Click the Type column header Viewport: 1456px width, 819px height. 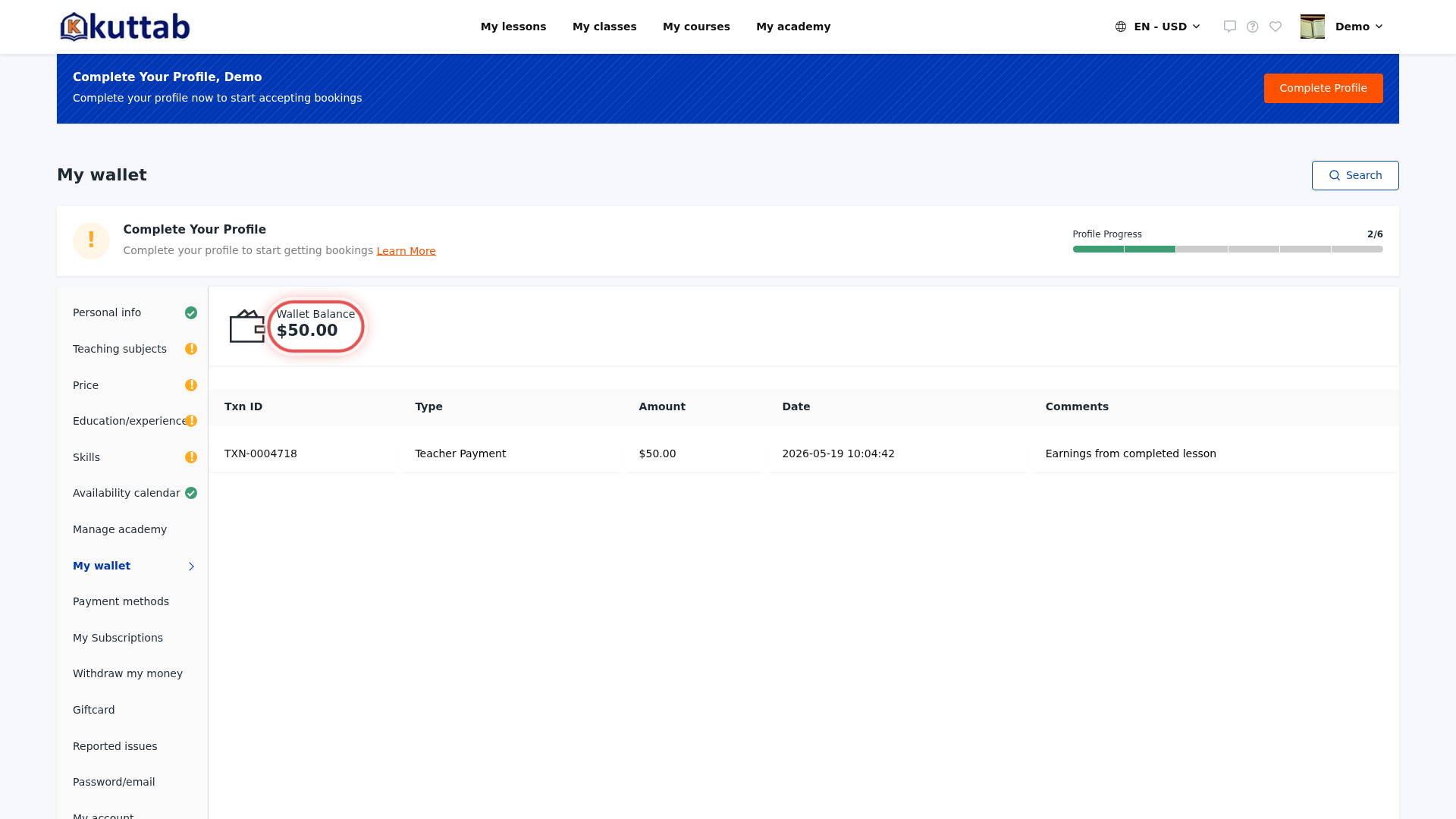pos(428,406)
